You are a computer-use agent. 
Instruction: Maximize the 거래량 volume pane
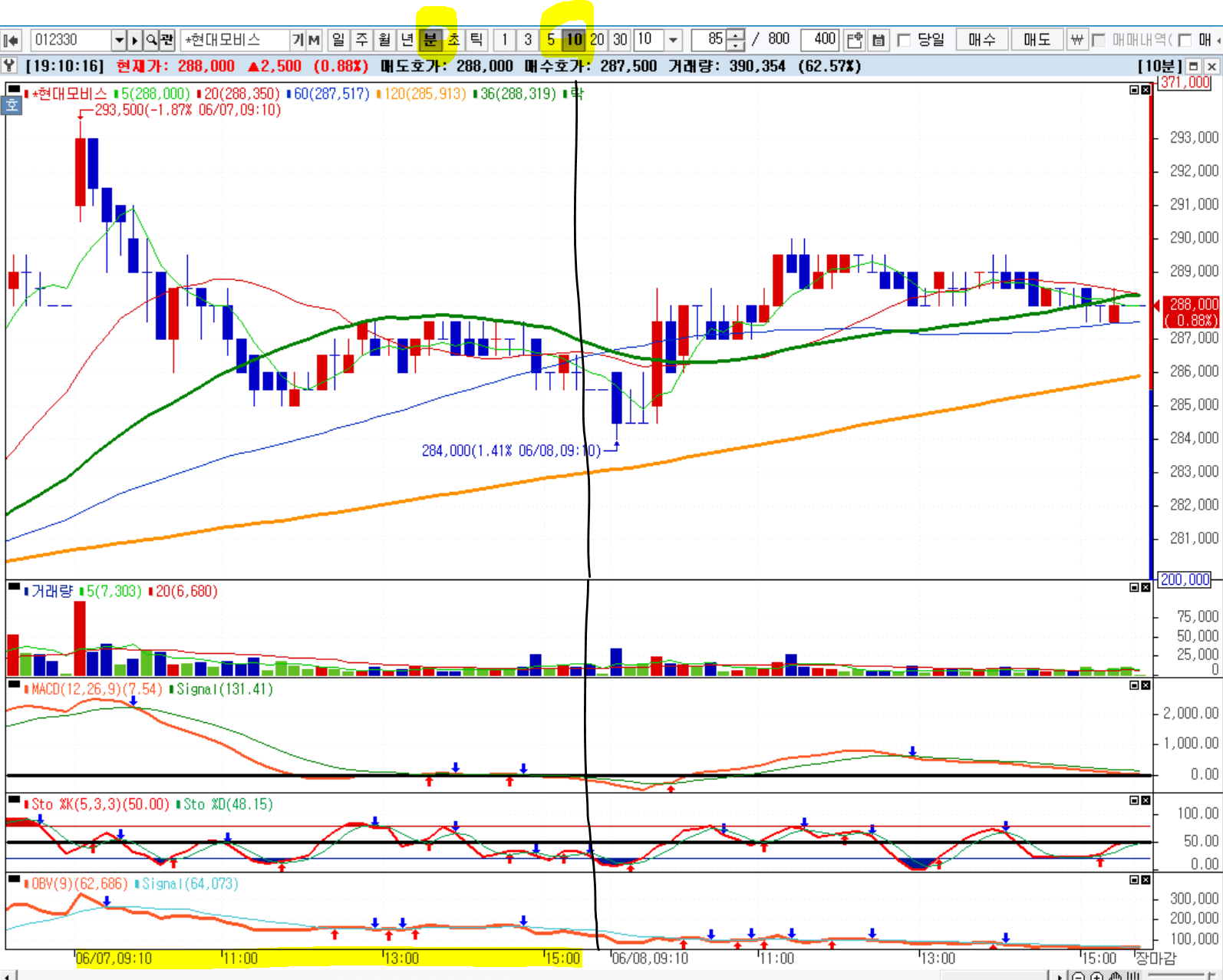click(x=1134, y=588)
